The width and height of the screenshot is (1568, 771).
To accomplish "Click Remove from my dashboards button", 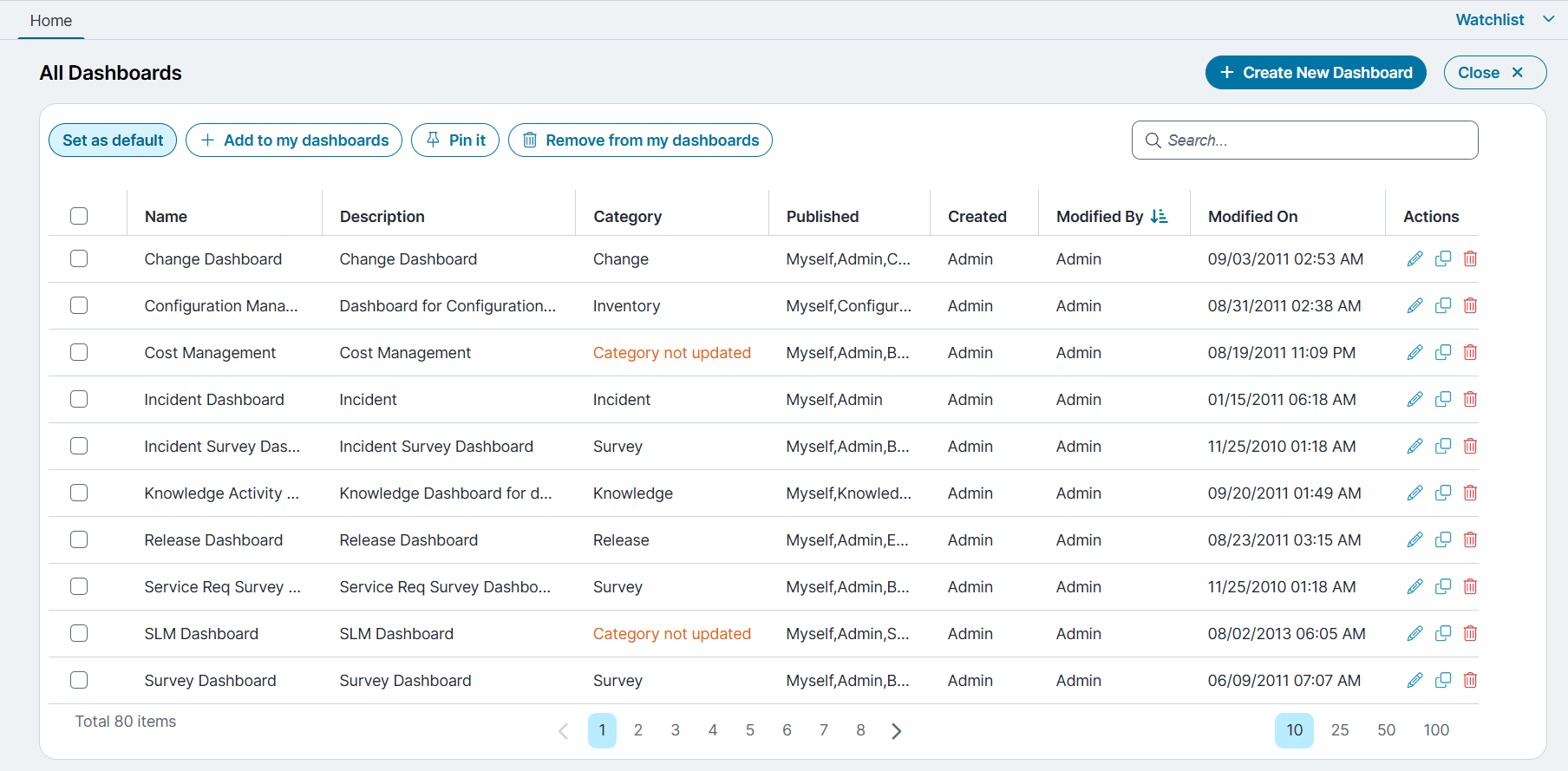I will [640, 140].
